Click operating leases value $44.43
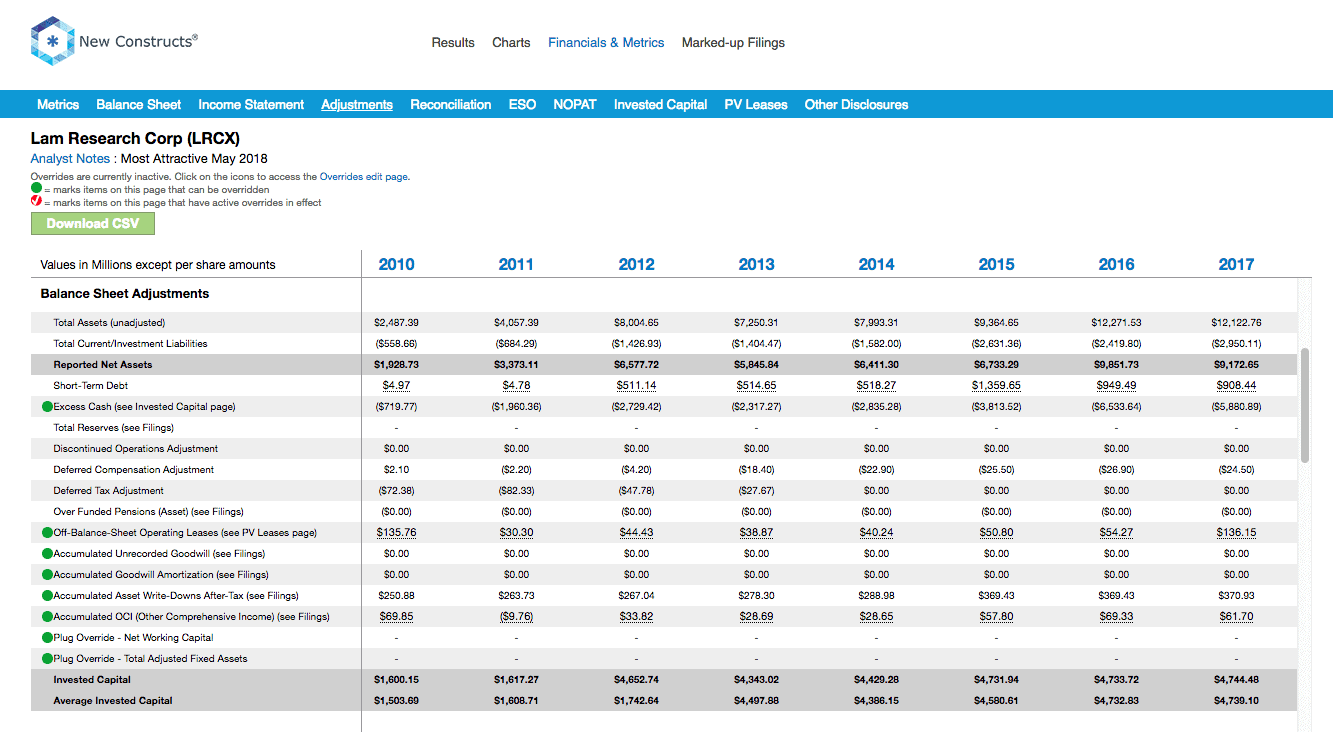Screen dimensions: 1333x732 (636, 533)
